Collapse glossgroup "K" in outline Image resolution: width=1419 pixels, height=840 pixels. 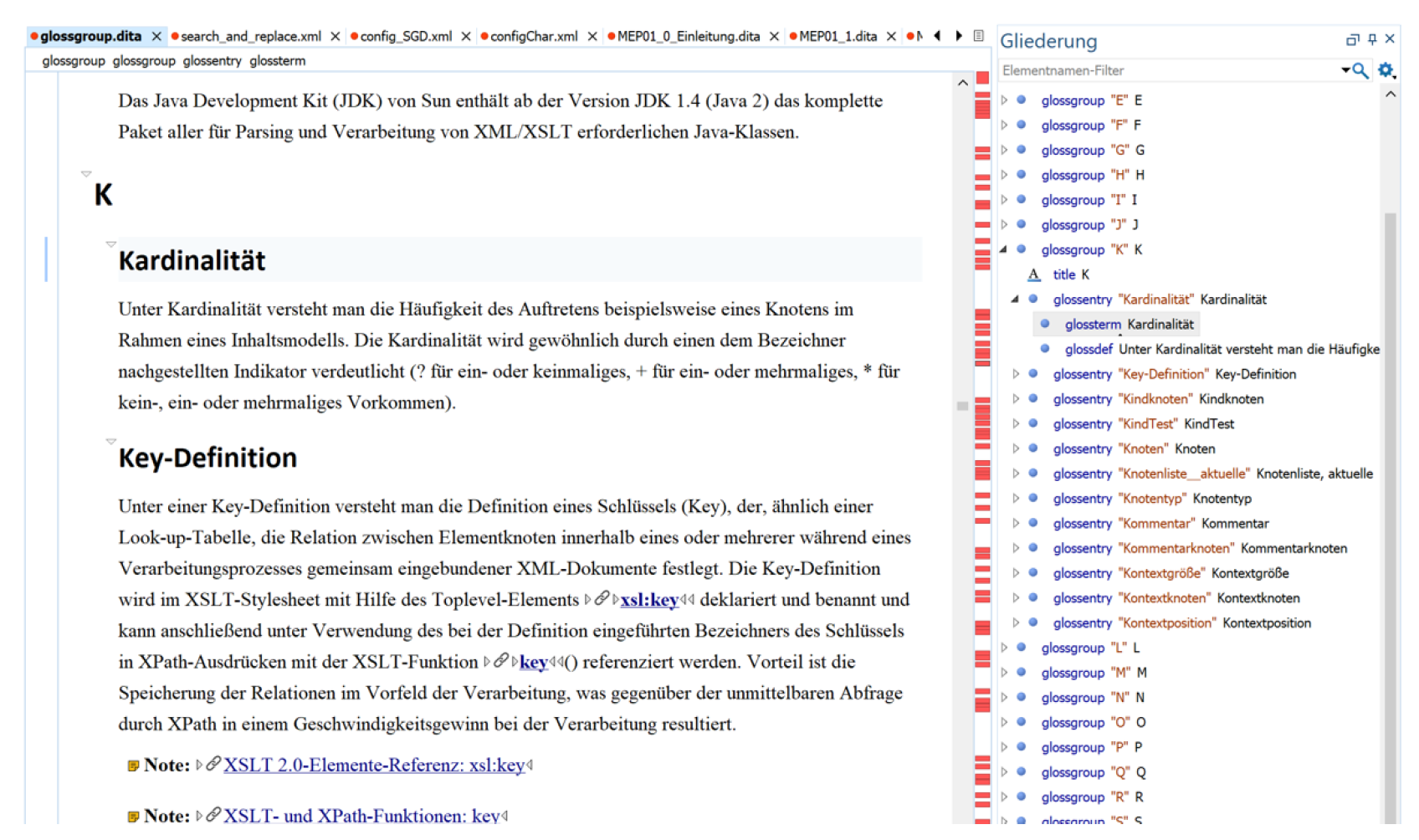(x=1004, y=249)
